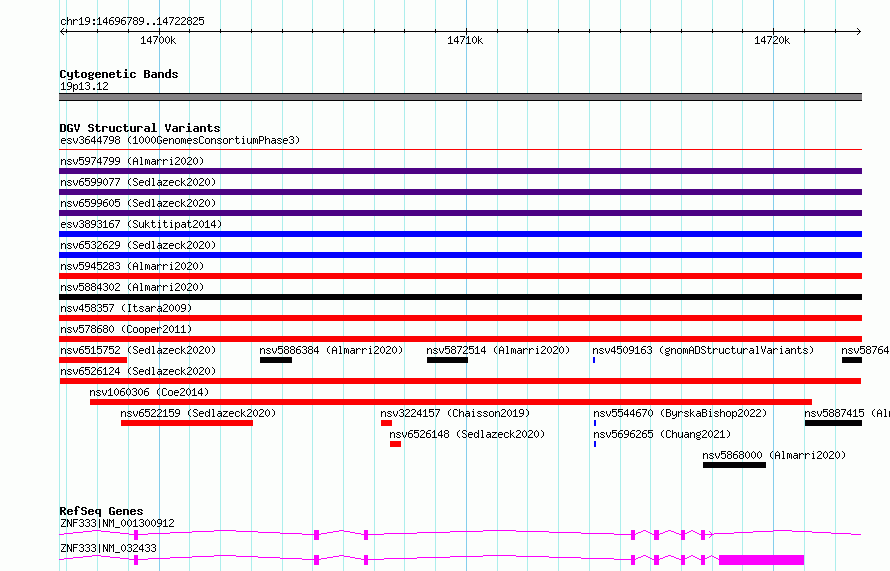Select the nsv5872514 (Almarri2020) black bar
This screenshot has height=571, width=890.
[447, 360]
